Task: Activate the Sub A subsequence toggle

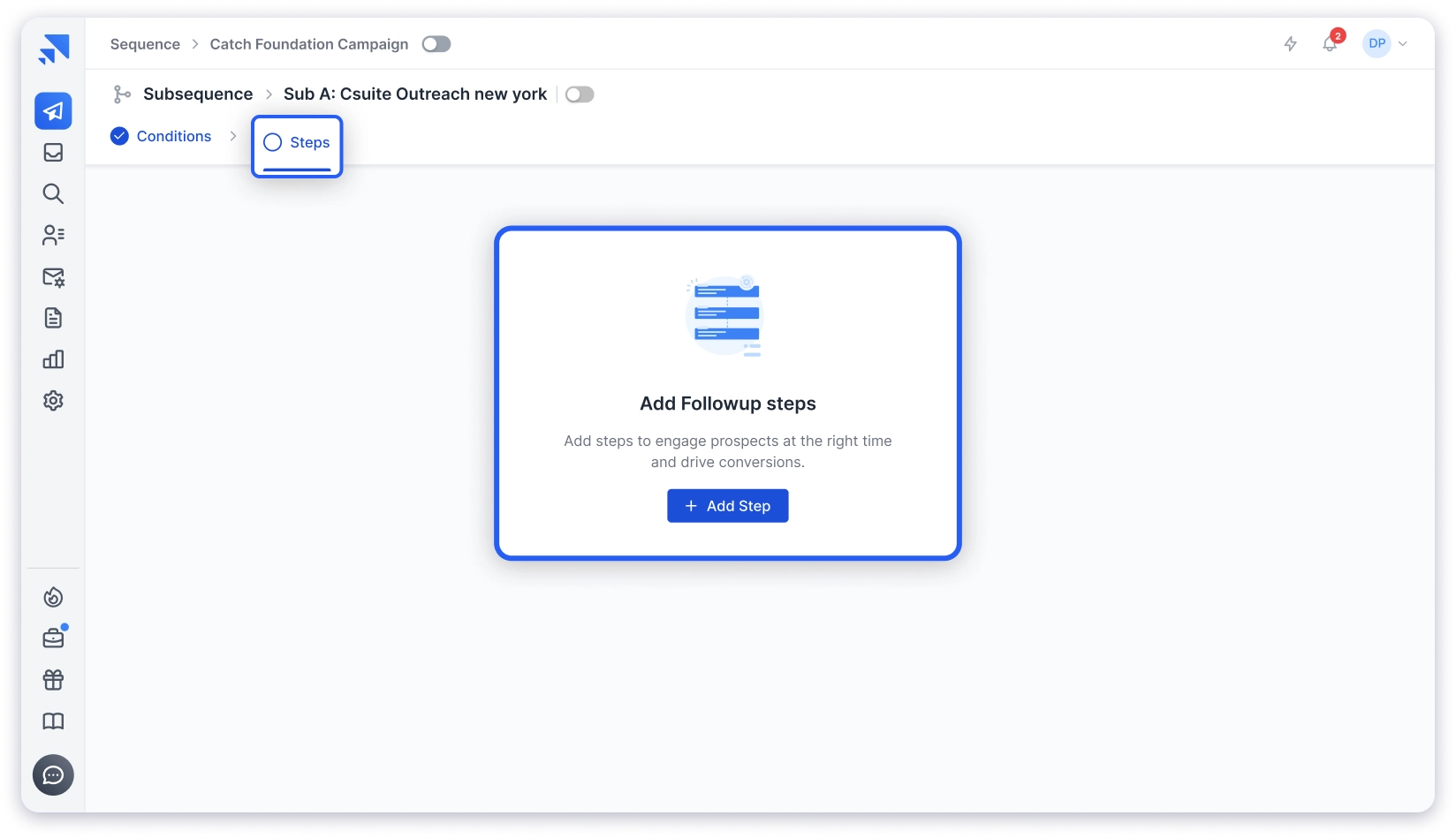Action: (580, 94)
